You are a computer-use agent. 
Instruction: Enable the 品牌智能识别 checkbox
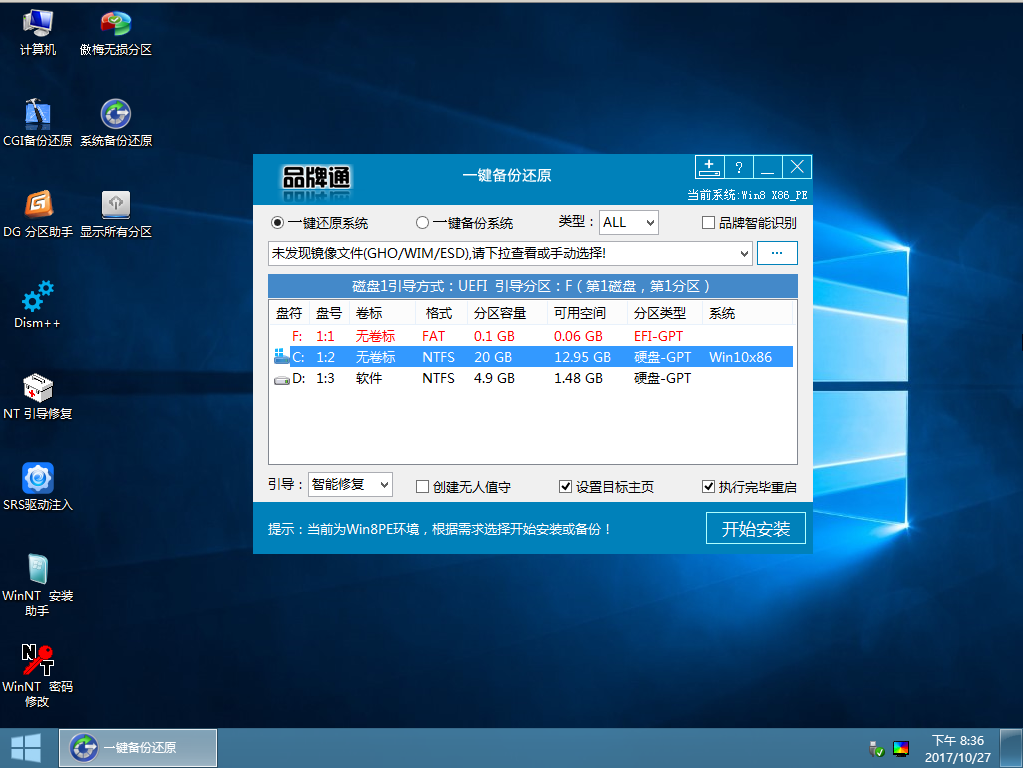(709, 223)
